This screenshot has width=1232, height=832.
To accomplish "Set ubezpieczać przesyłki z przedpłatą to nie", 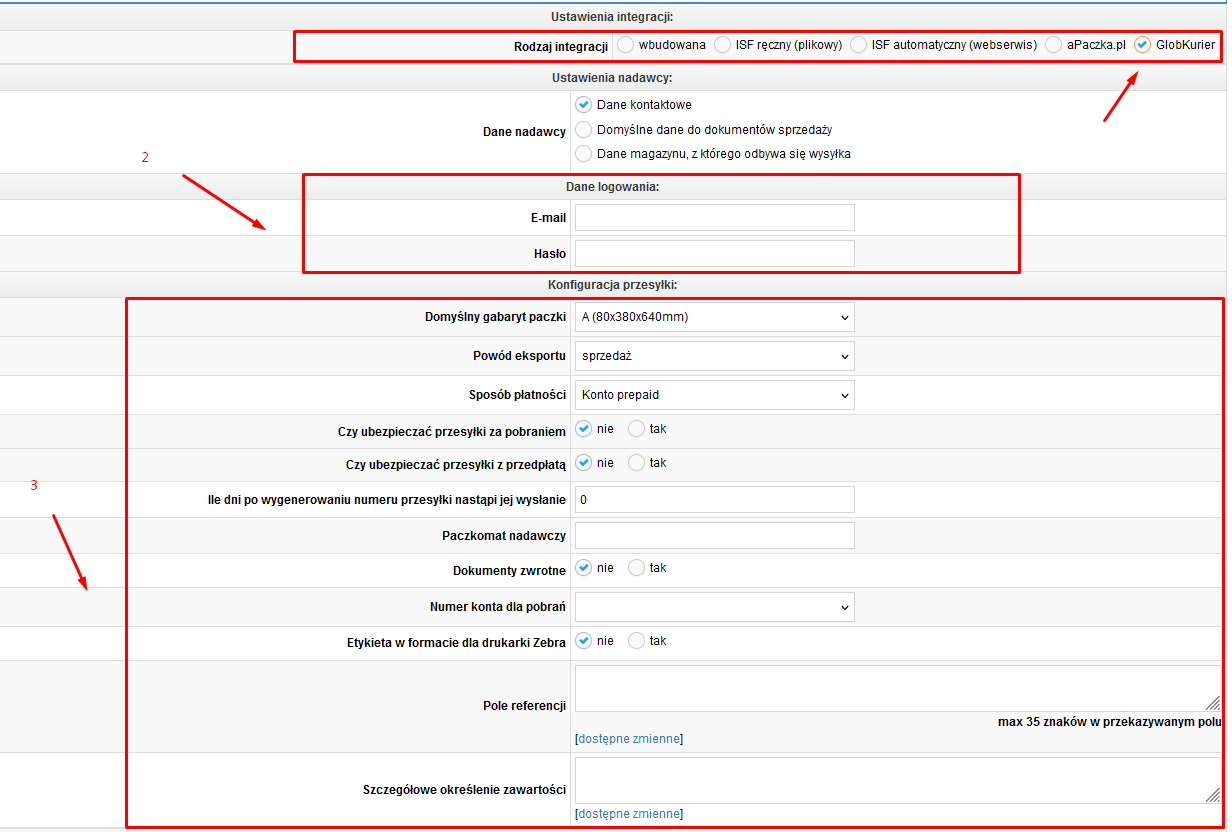I will point(584,463).
